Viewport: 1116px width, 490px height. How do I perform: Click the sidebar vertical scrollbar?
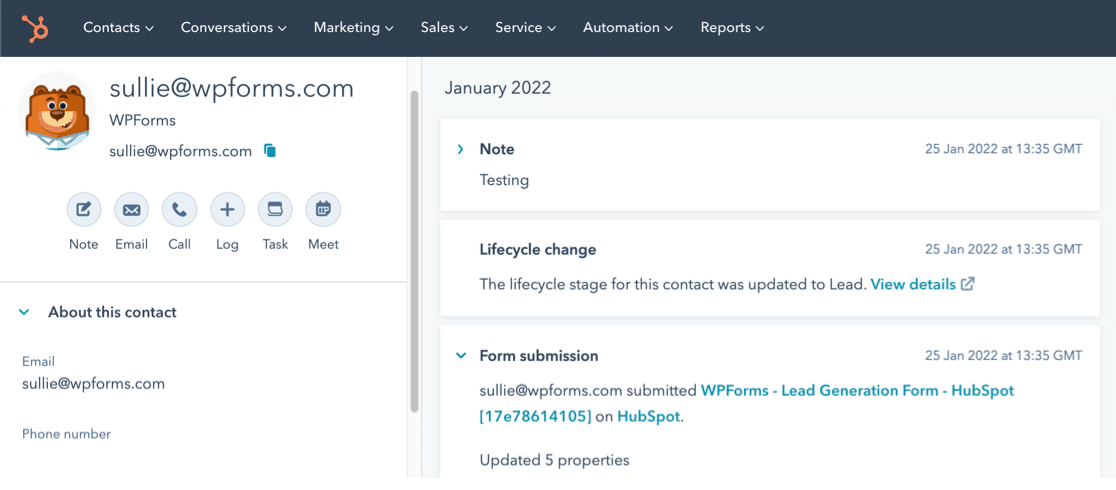[x=414, y=251]
